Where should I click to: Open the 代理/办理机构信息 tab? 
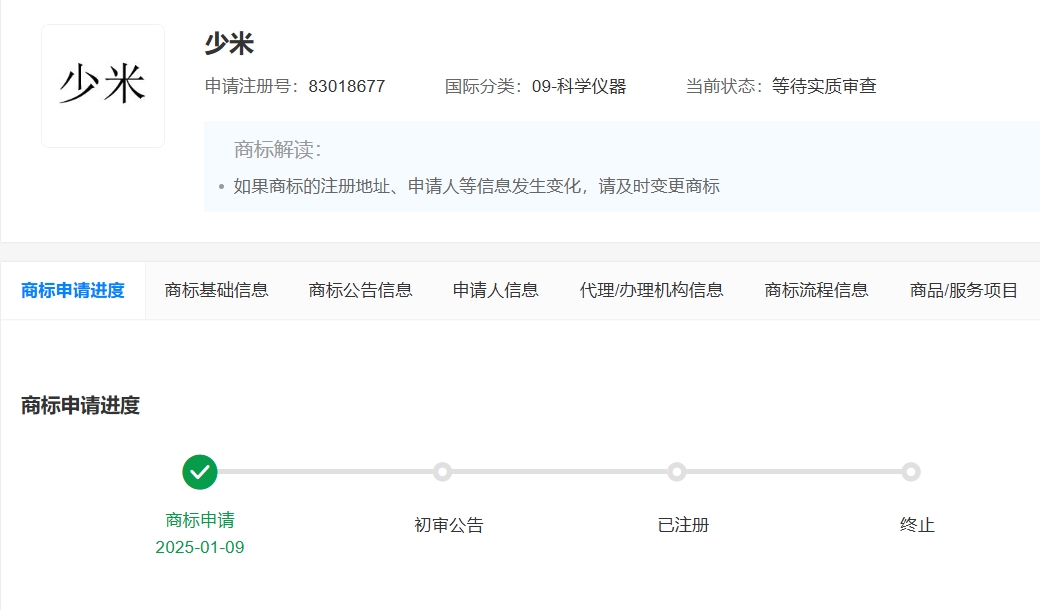654,290
